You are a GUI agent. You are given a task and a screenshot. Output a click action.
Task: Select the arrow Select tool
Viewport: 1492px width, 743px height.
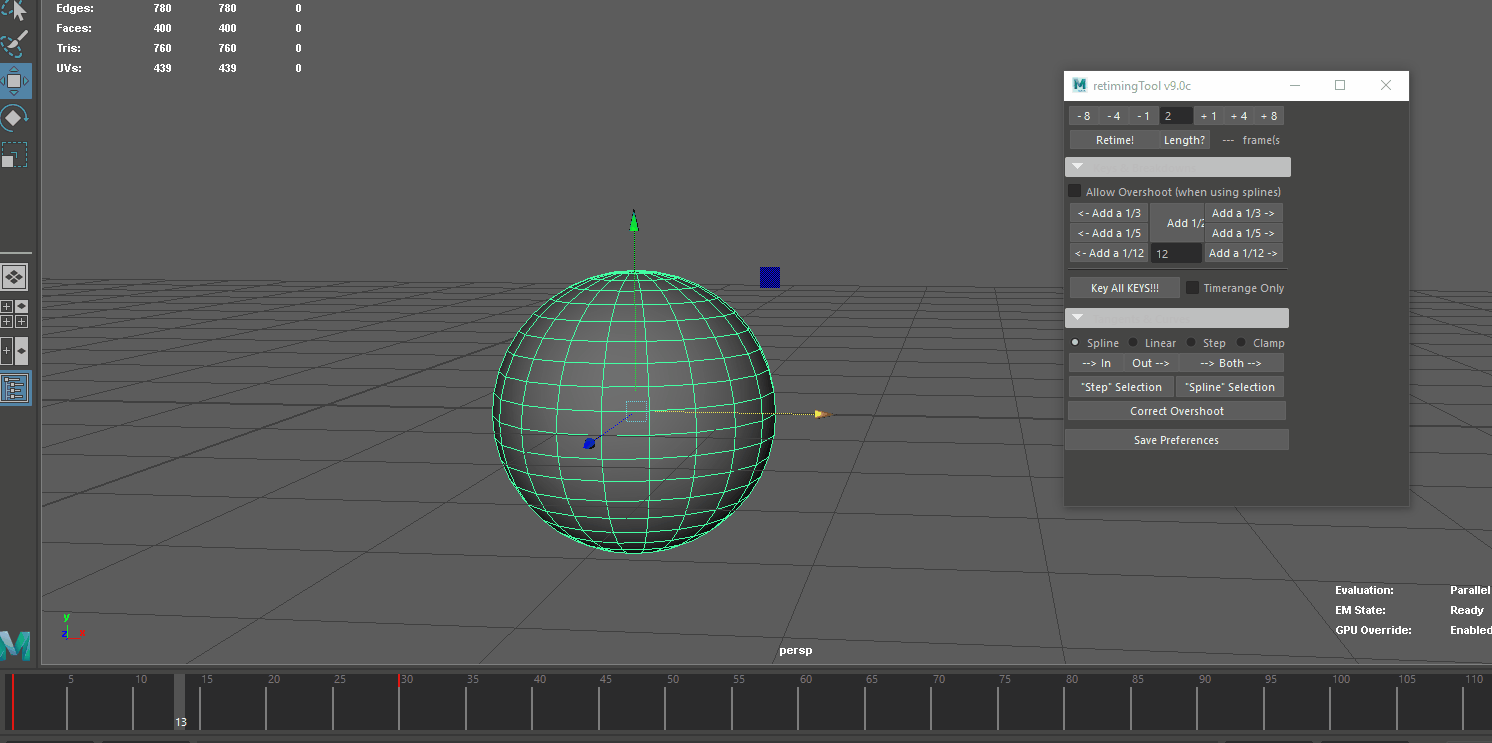[14, 10]
